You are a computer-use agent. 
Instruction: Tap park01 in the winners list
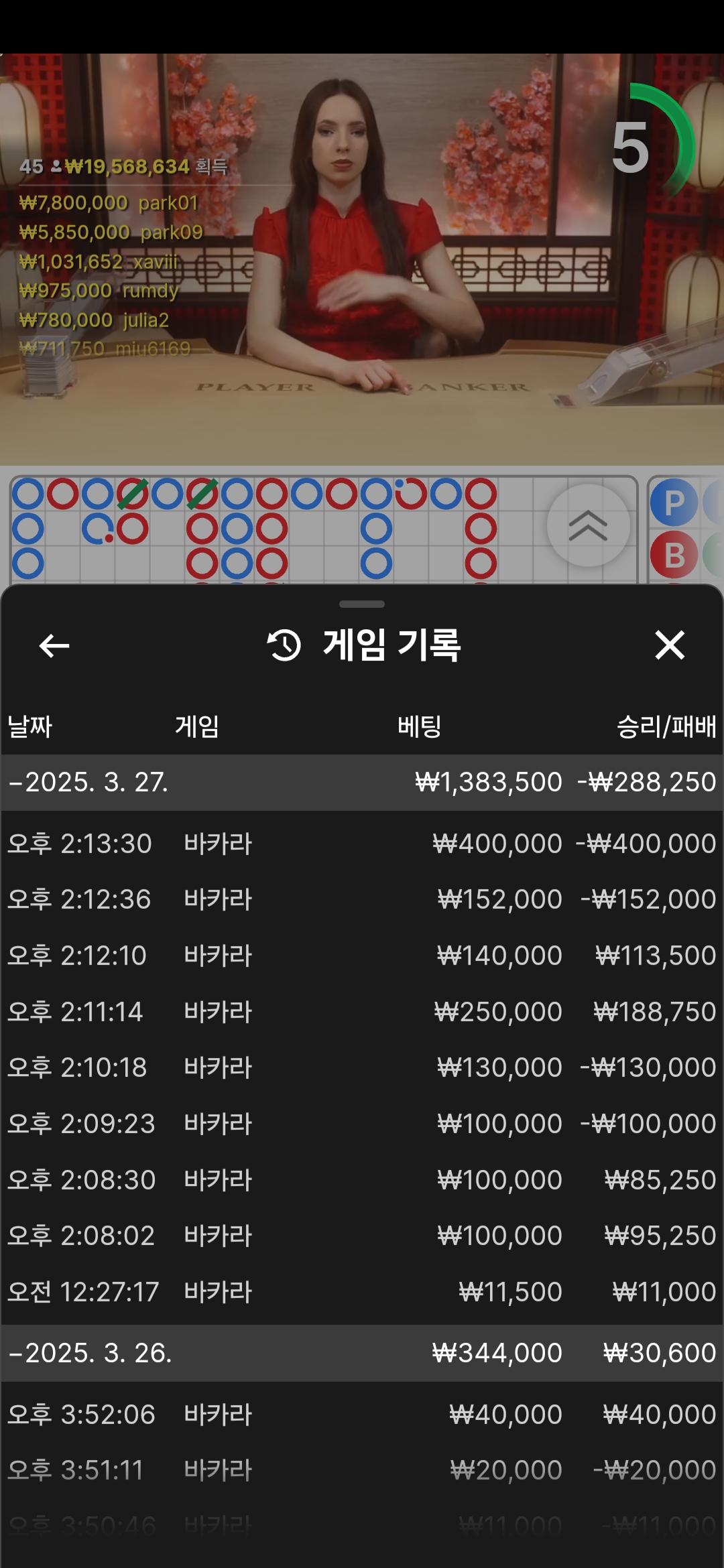(x=168, y=203)
